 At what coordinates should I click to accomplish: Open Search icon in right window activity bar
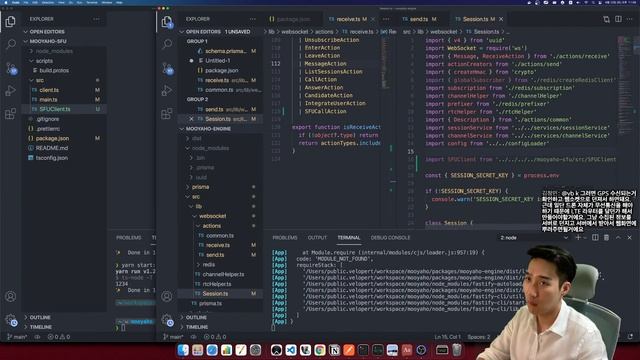coord(167,44)
